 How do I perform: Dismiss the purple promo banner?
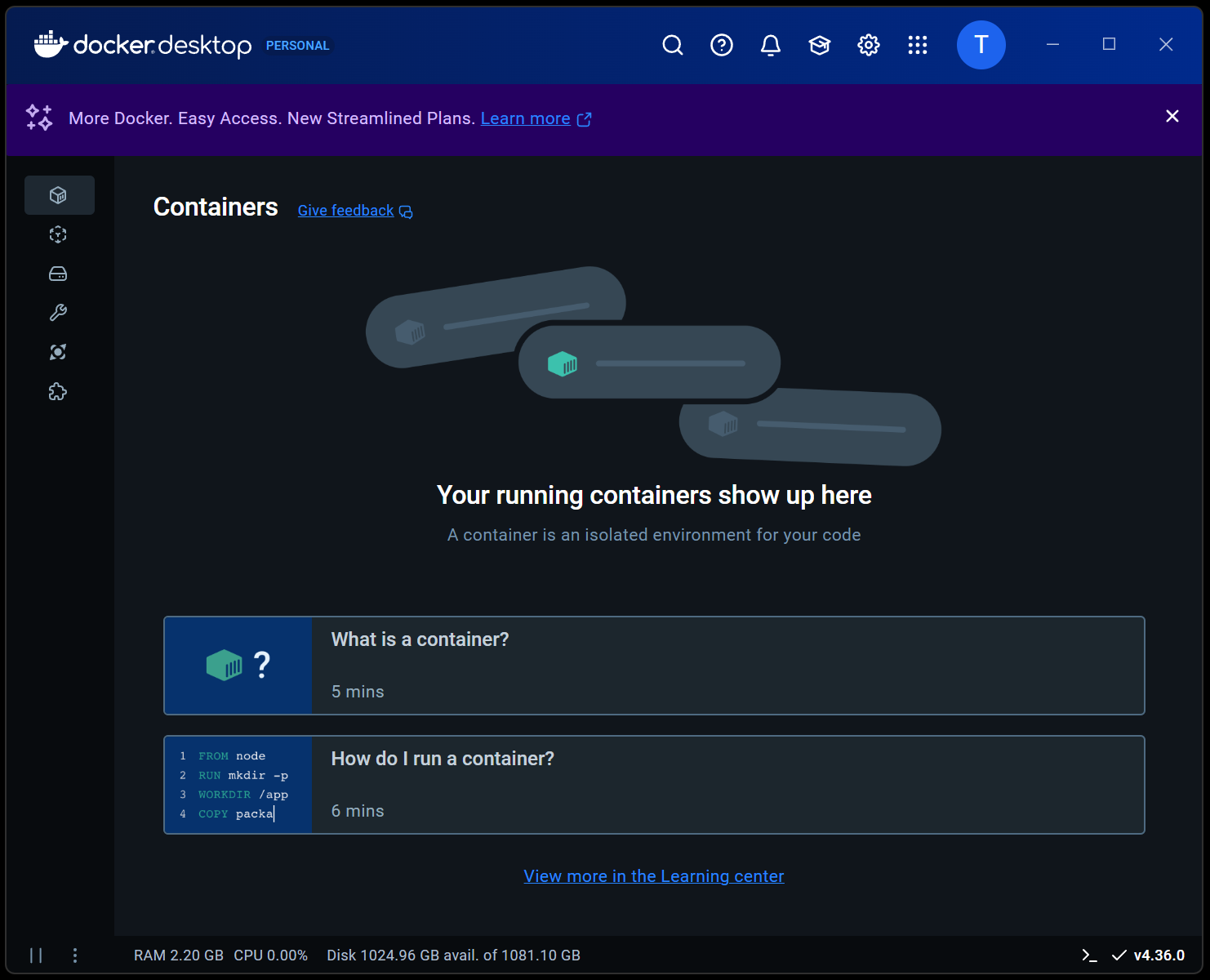pos(1172,116)
